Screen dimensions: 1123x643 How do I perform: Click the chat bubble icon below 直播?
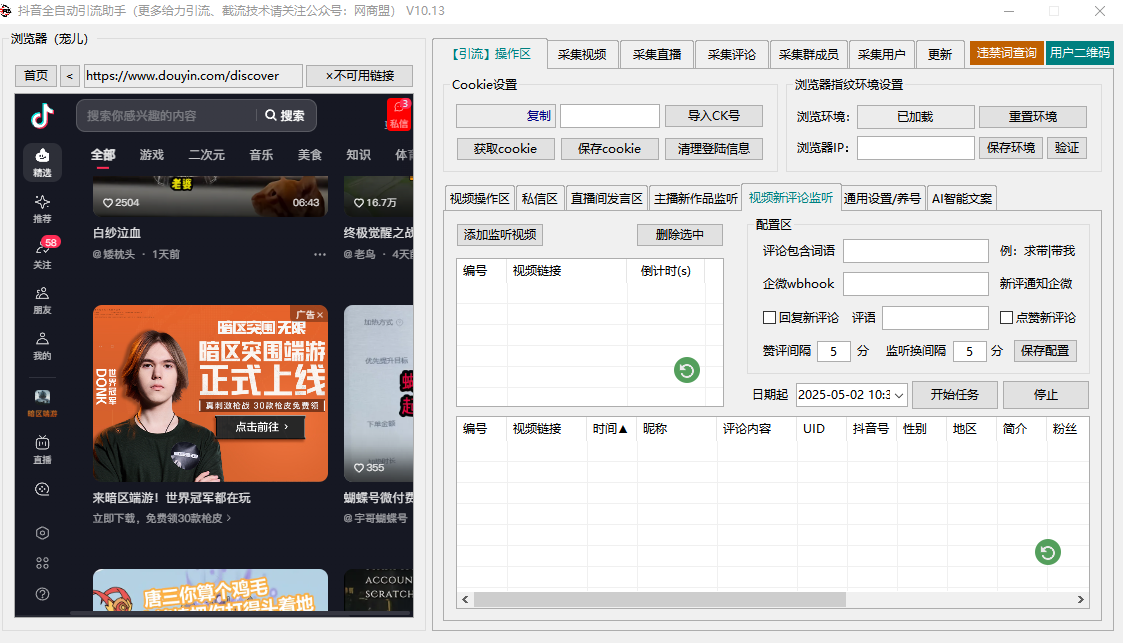(x=42, y=489)
